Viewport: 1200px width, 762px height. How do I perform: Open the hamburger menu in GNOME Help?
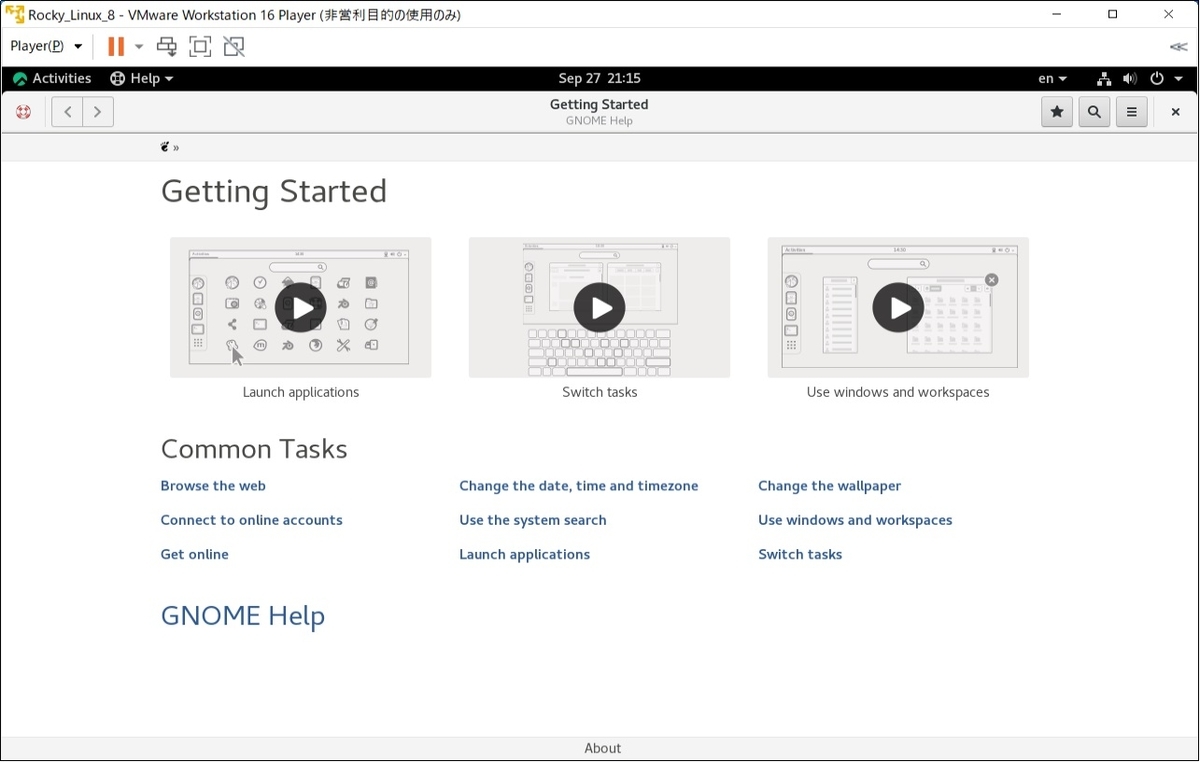tap(1131, 111)
